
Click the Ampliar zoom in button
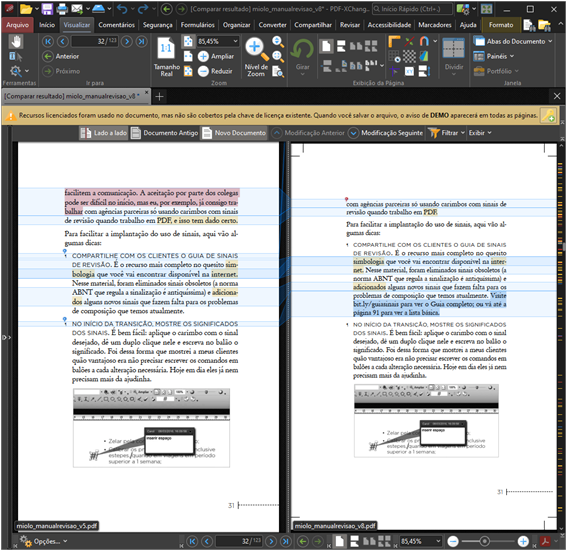click(216, 56)
